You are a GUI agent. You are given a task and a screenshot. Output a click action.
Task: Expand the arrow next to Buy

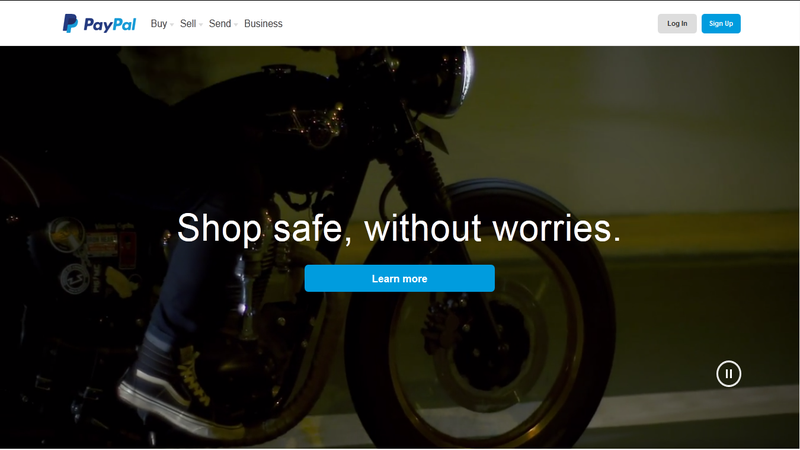172,24
